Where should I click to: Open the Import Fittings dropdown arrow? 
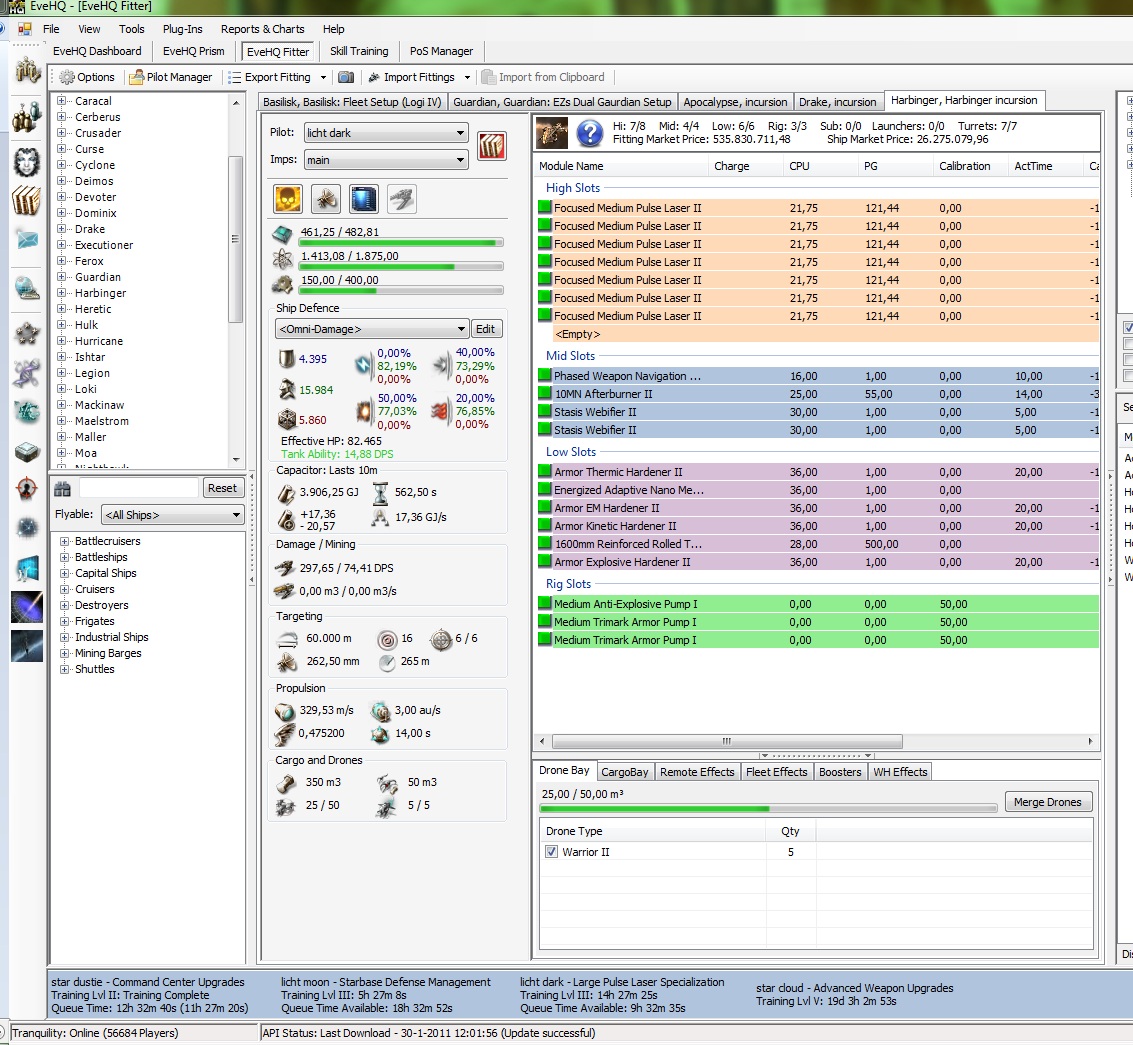(x=467, y=77)
